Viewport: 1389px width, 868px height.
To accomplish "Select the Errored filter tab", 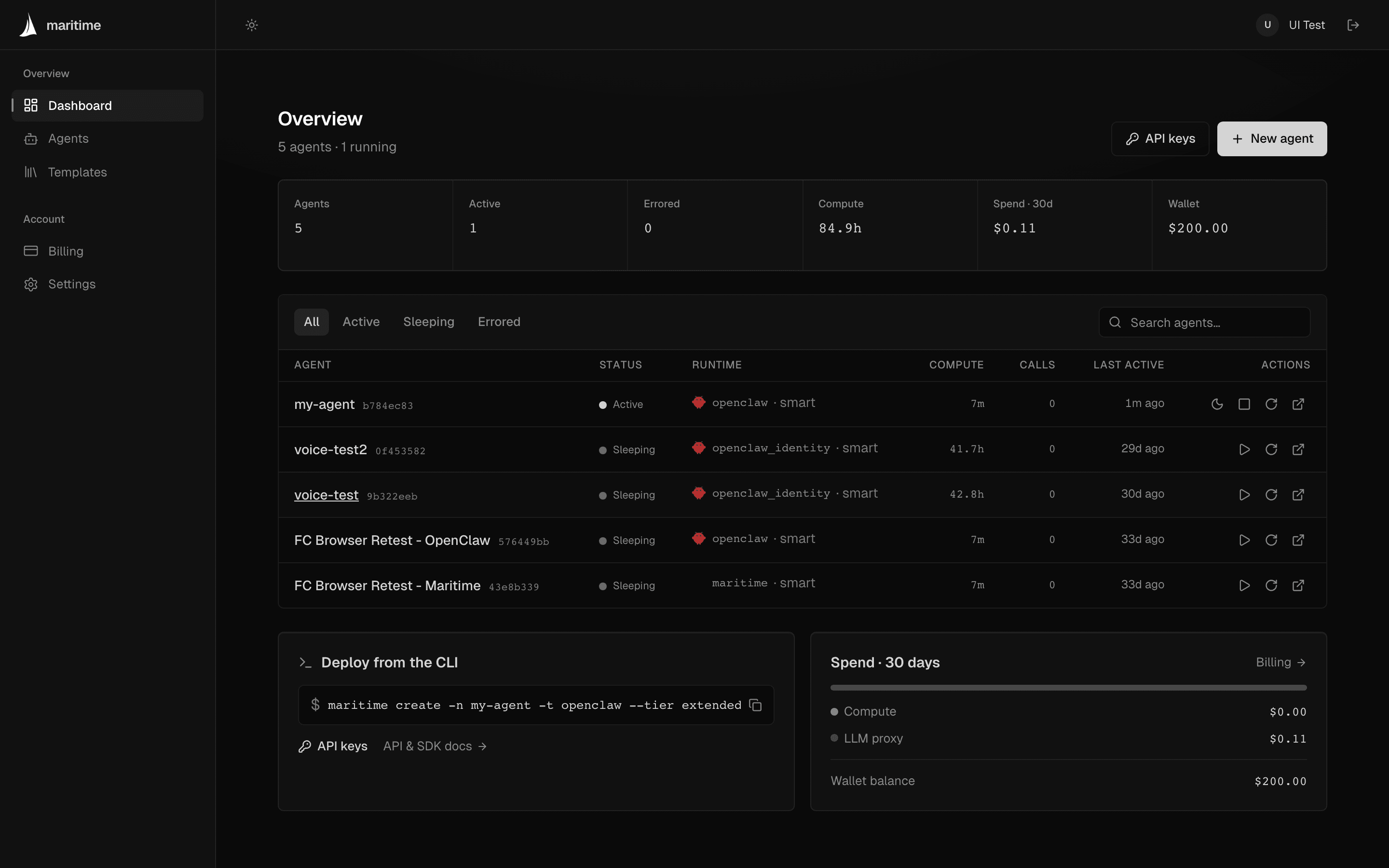I will (x=499, y=322).
